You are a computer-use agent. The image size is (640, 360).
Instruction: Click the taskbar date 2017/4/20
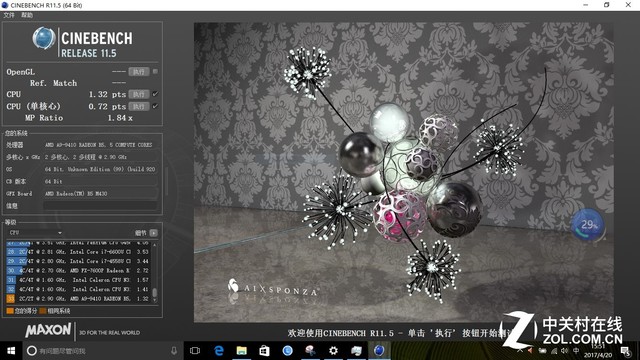pos(598,355)
